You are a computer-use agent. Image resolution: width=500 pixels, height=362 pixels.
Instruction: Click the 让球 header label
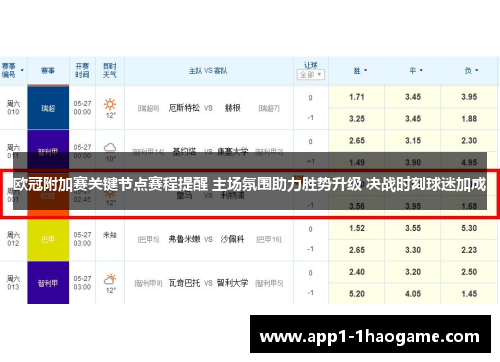[x=310, y=65]
